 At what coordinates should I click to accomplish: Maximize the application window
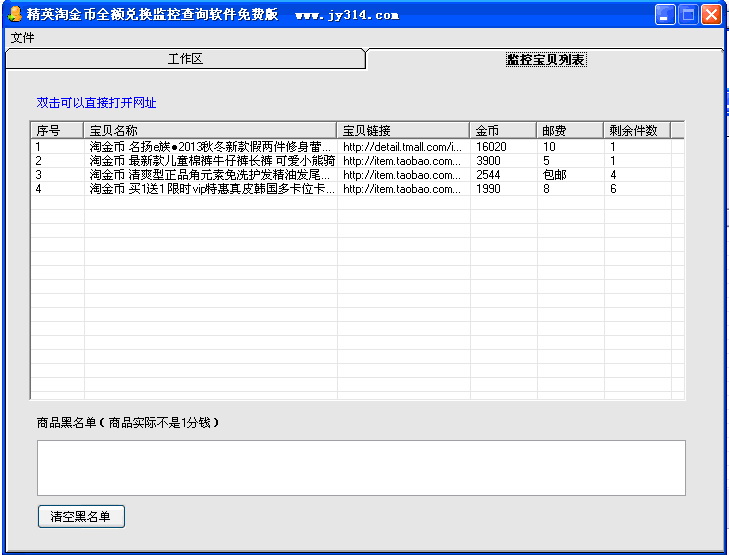(688, 14)
